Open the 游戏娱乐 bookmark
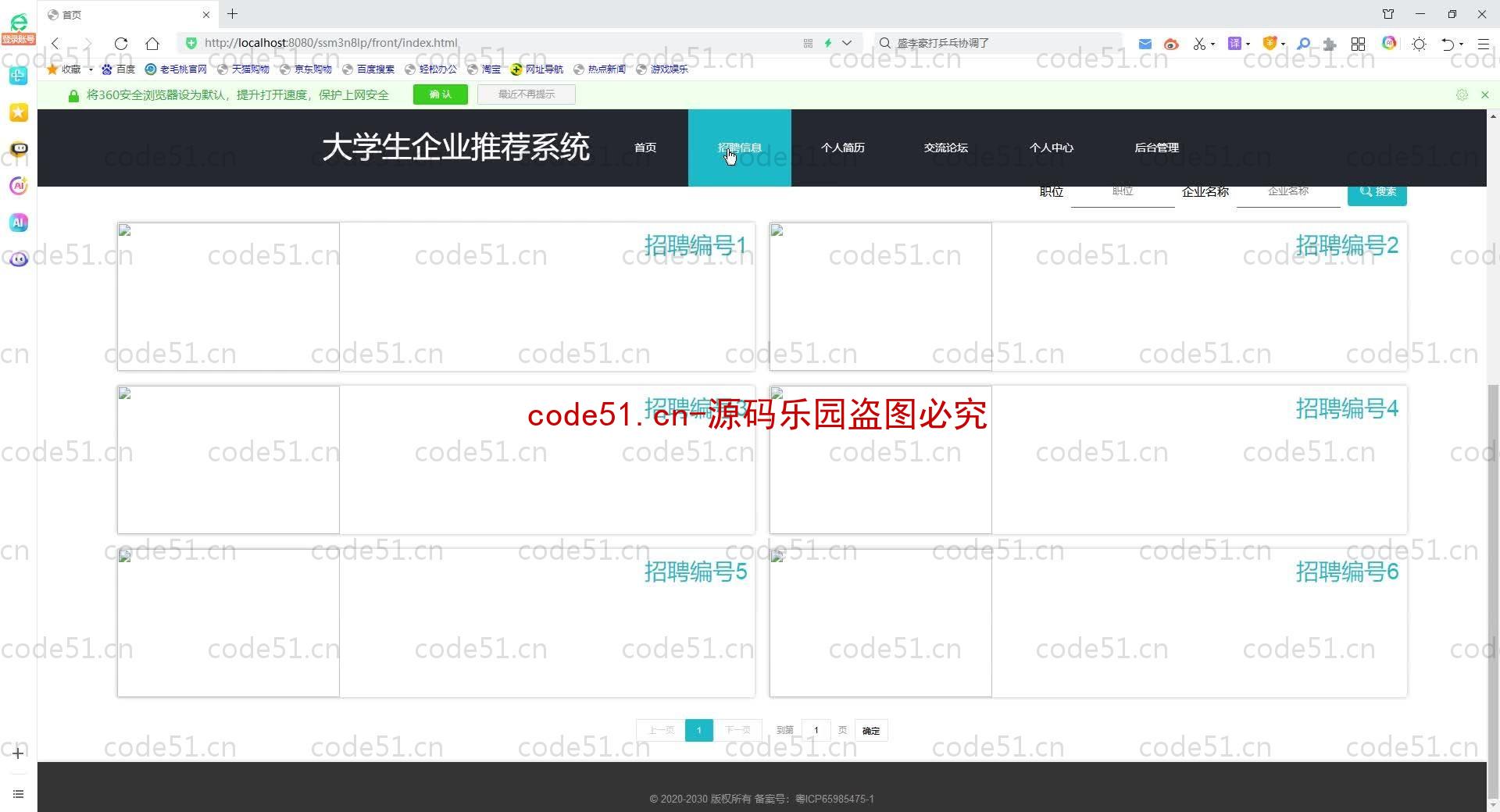1500x812 pixels. click(x=662, y=69)
